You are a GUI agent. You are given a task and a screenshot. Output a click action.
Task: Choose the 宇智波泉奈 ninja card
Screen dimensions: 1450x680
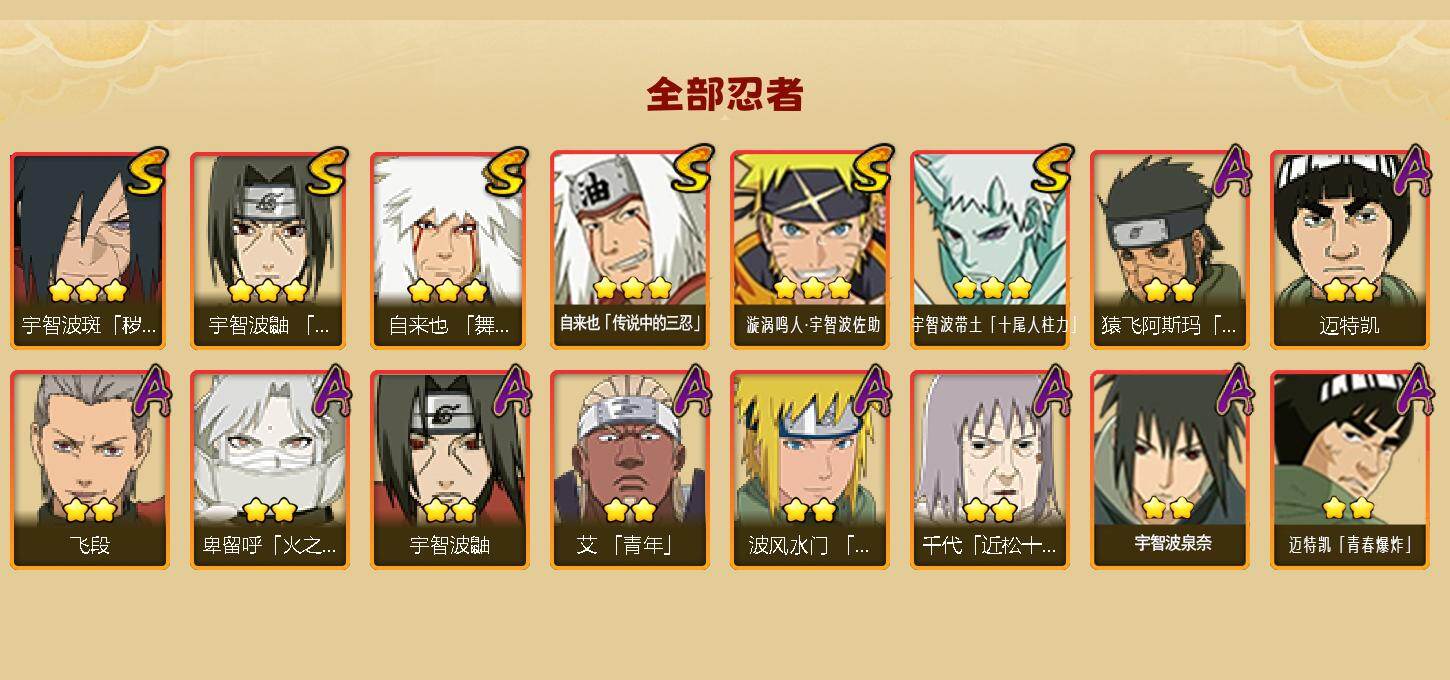tap(1170, 470)
